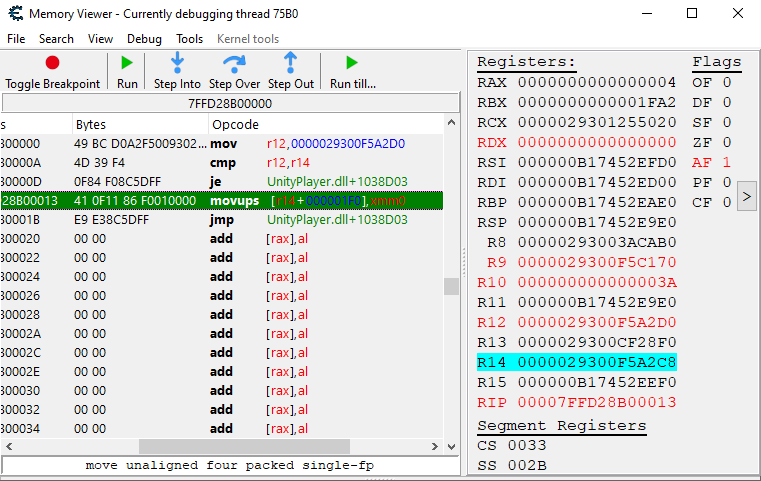Screen dimensions: 761x481
Task: Select the je UnityPlayer.dll+1038D03 row
Action: [222, 182]
